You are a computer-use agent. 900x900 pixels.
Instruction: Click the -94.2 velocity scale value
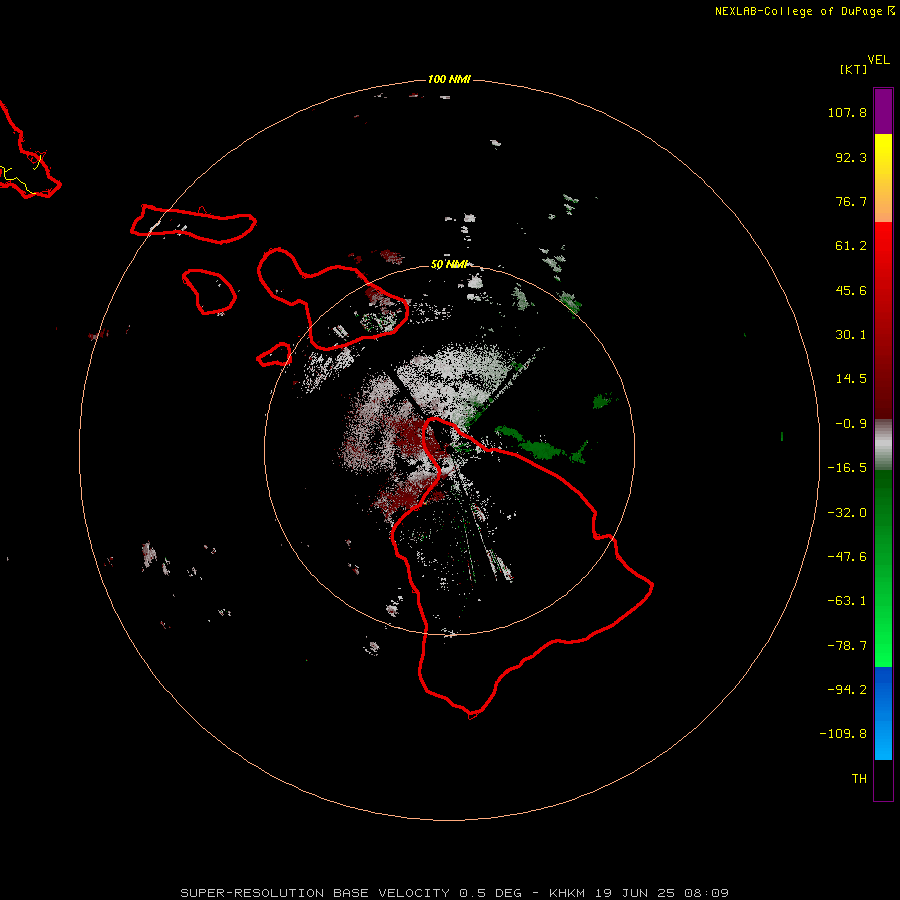pos(847,689)
